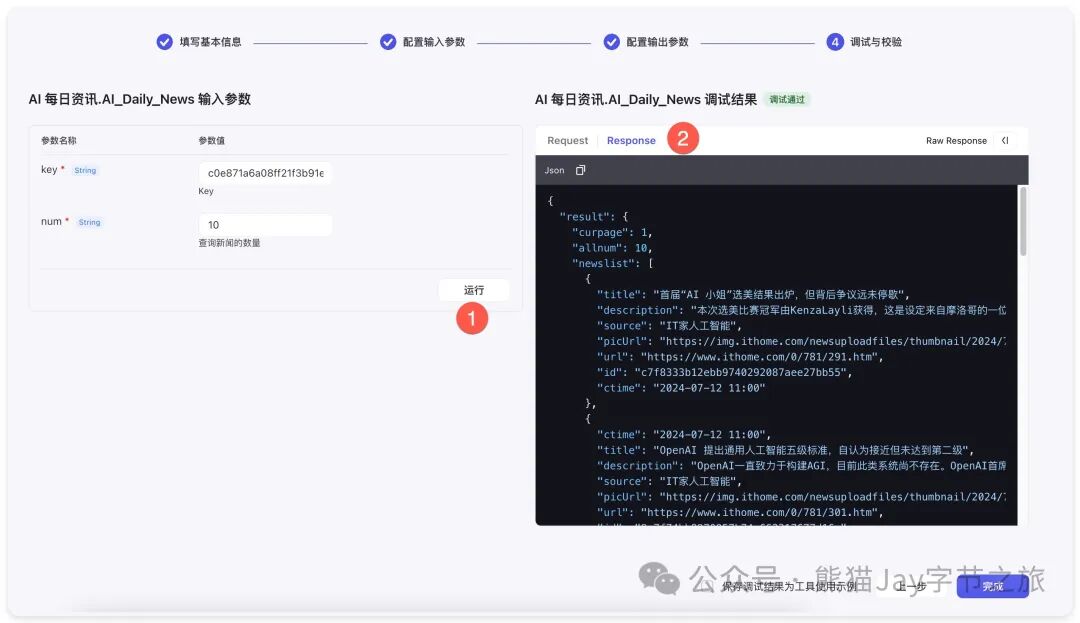1080x623 pixels.
Task: Click the 配置输入参数 step checkmark icon
Action: click(388, 42)
